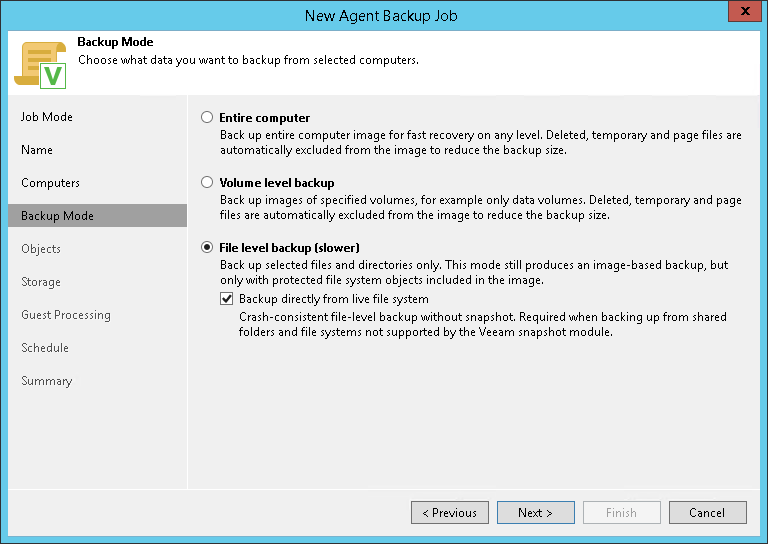Go to the Schedule step
This screenshot has height=544, width=768.
point(45,348)
